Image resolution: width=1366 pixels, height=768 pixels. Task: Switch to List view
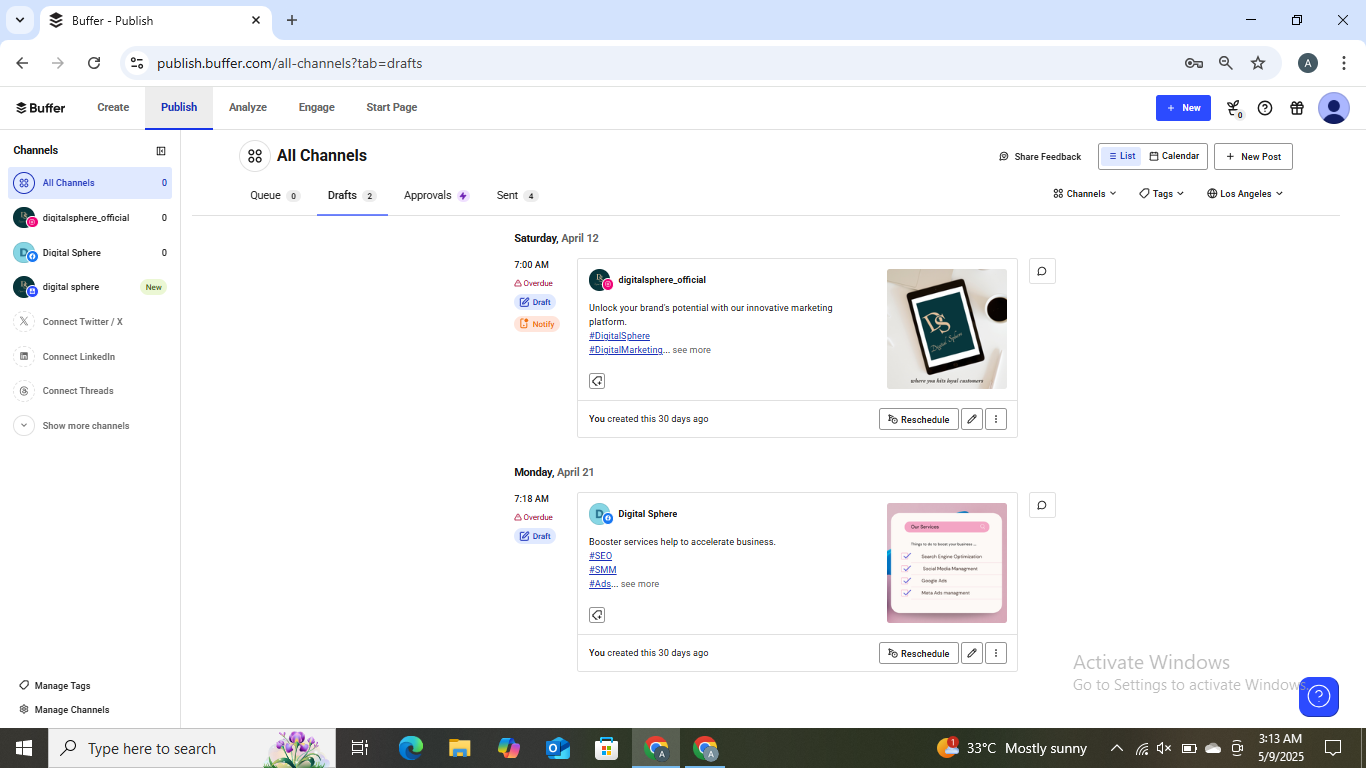(1122, 156)
